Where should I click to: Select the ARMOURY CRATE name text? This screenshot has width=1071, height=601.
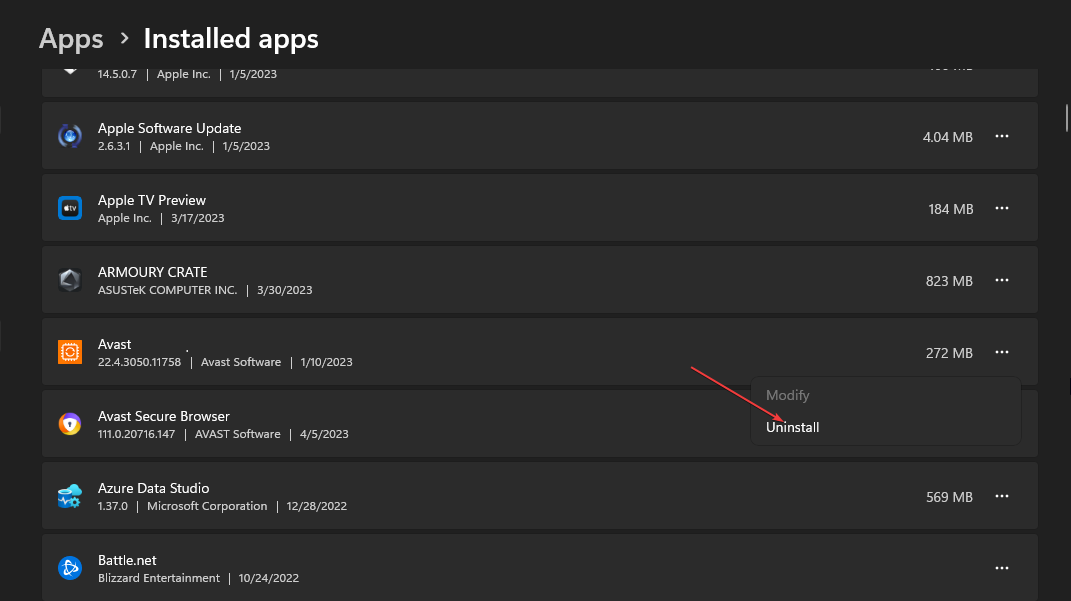coord(152,272)
